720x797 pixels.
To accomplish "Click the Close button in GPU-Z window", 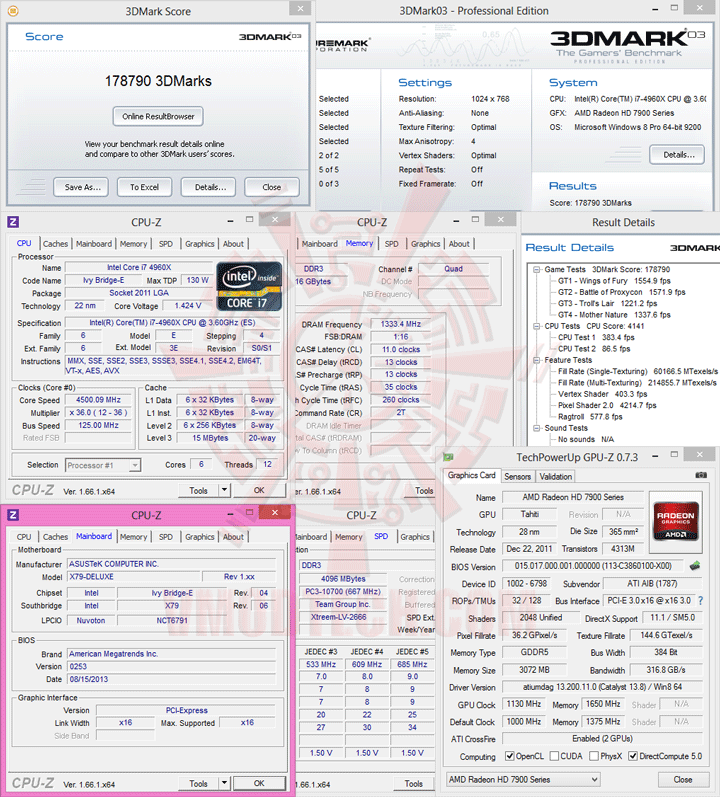I will 682,779.
